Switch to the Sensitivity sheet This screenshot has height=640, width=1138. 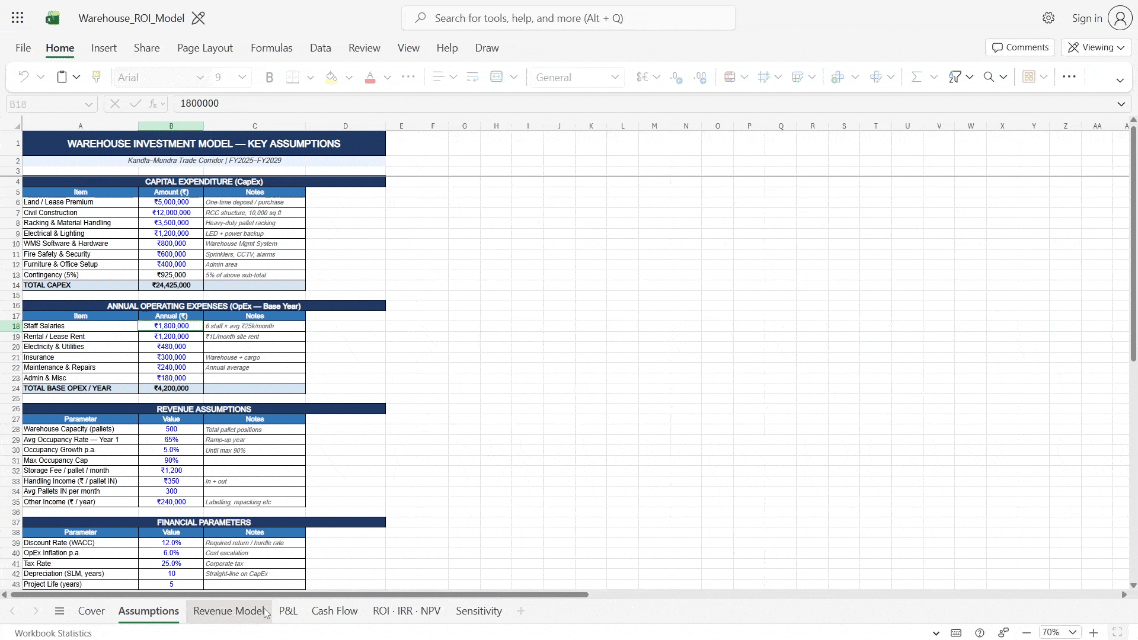click(x=479, y=611)
